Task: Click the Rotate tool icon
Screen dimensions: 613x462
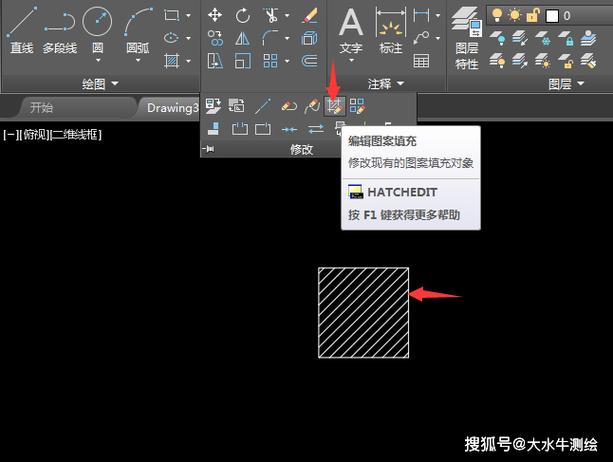Action: tap(243, 15)
